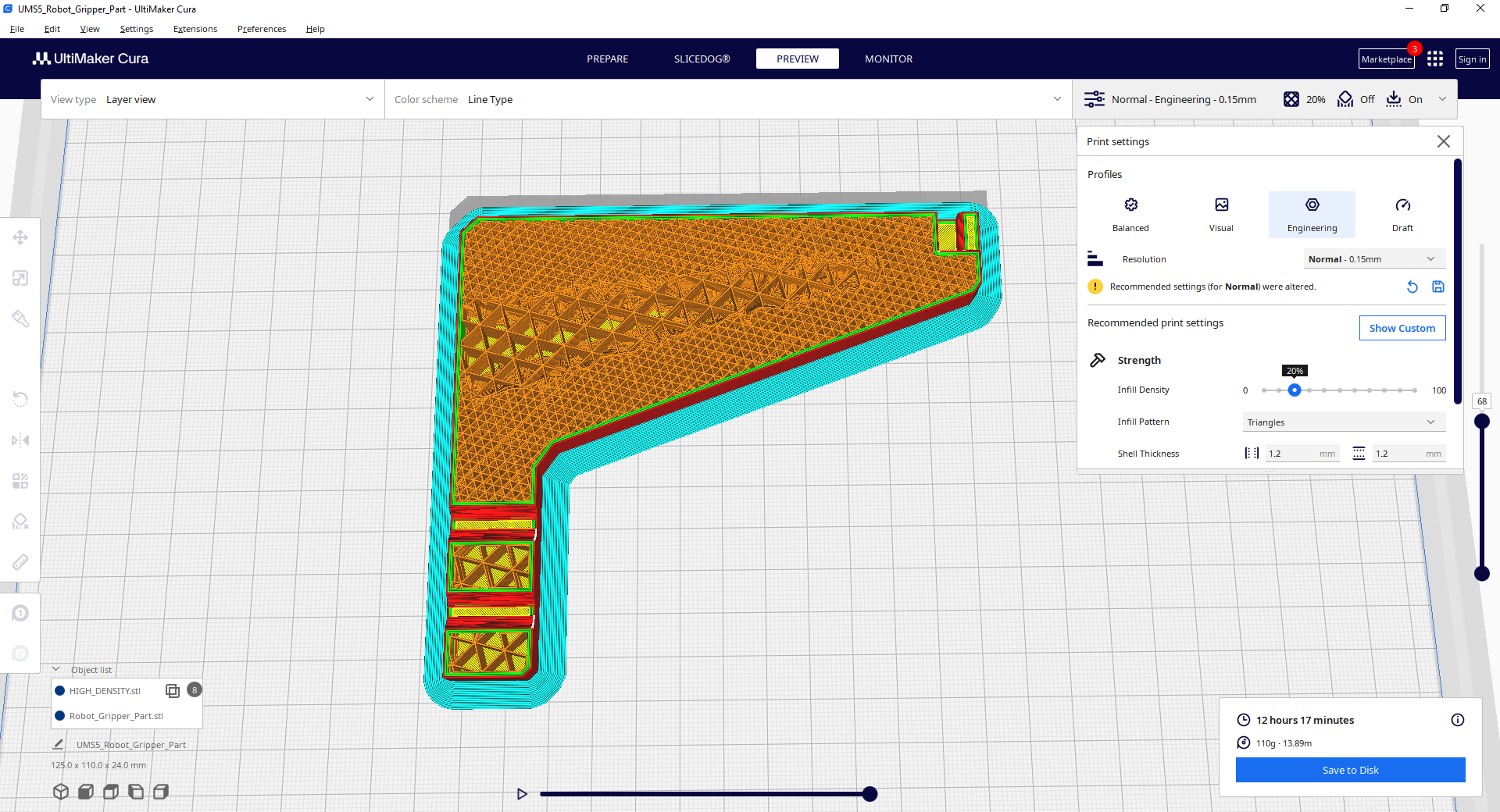Show print info details icon

click(1457, 720)
